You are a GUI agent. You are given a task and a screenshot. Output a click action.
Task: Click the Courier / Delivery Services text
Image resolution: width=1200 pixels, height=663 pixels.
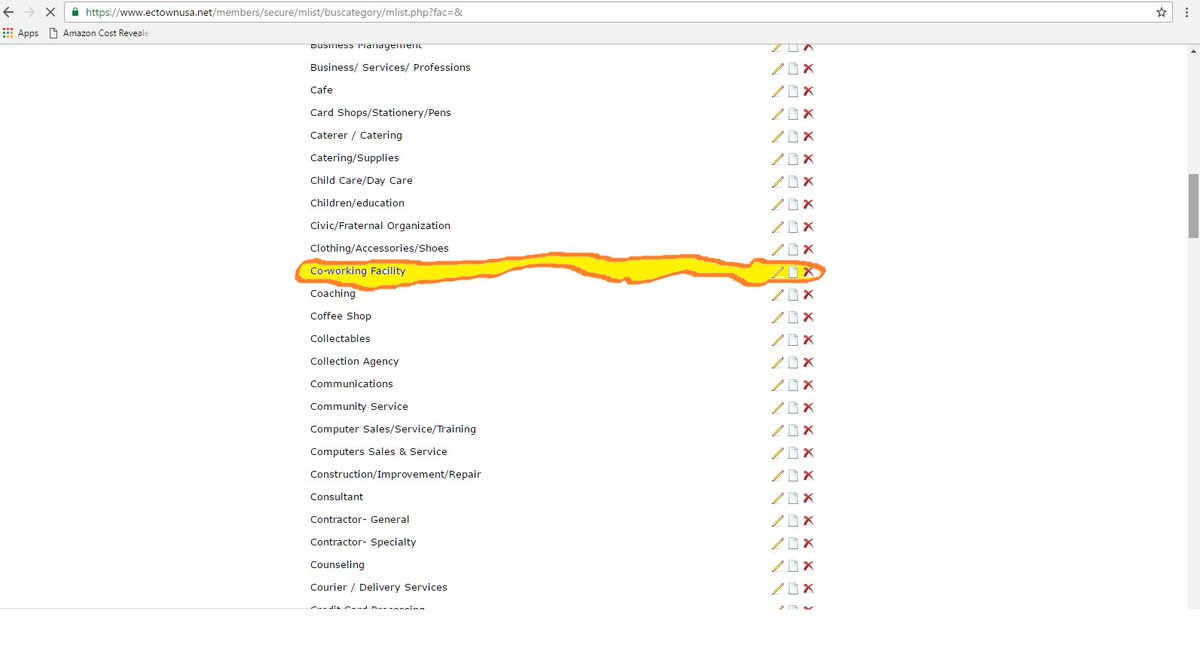click(x=379, y=588)
